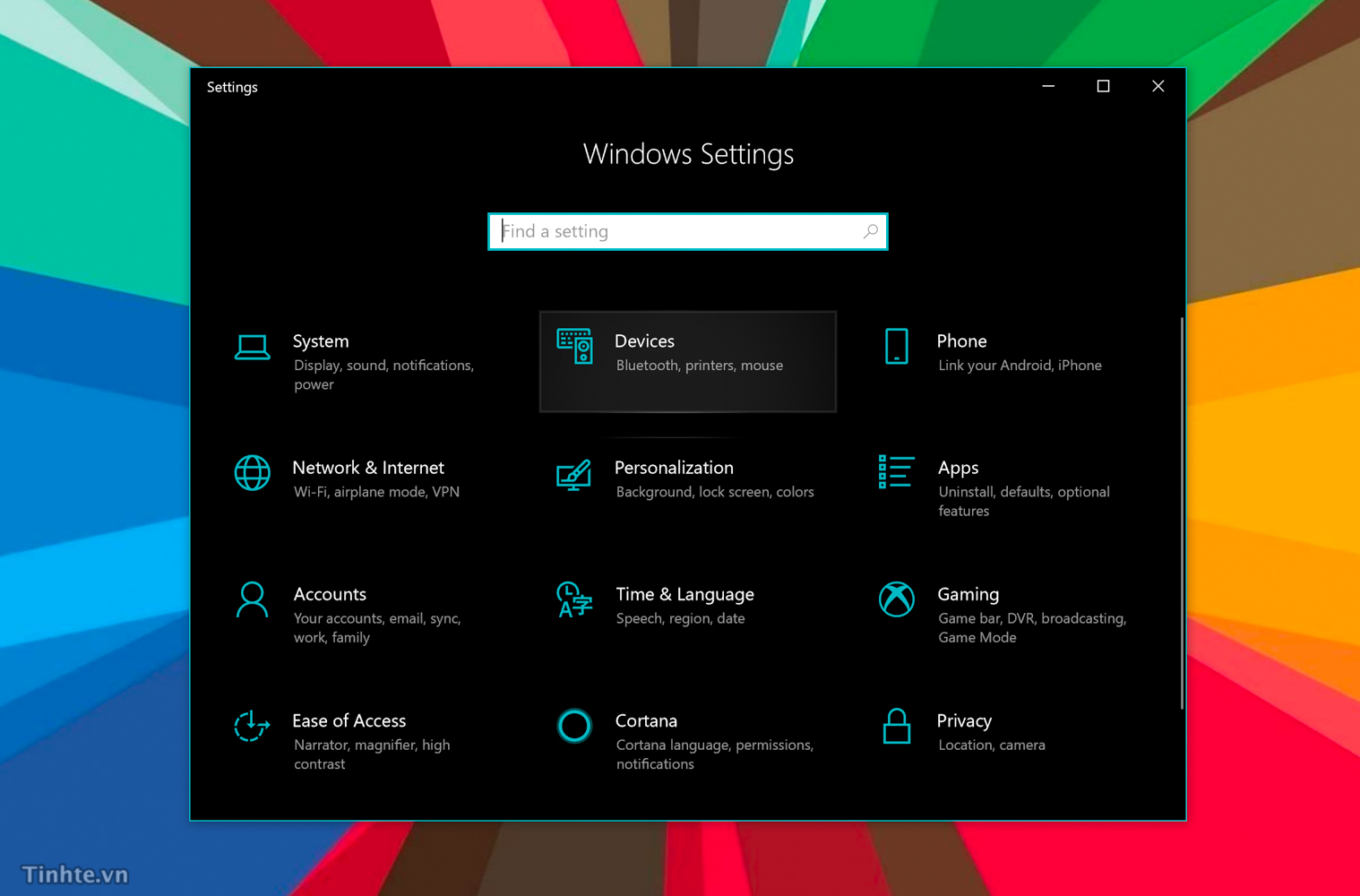Click the Devices keyboard and speaker icon
The width and height of the screenshot is (1360, 896).
[574, 347]
